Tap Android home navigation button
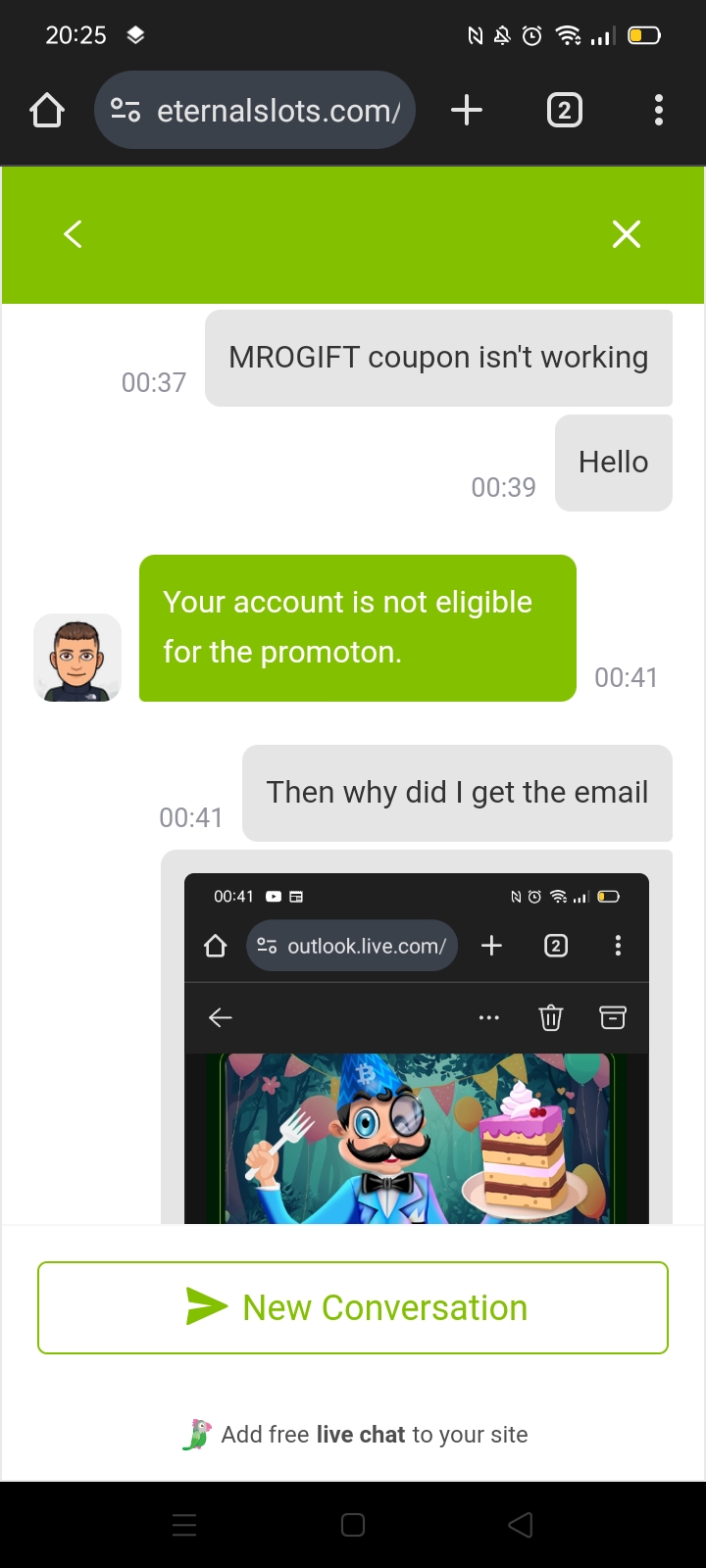 point(353,1525)
